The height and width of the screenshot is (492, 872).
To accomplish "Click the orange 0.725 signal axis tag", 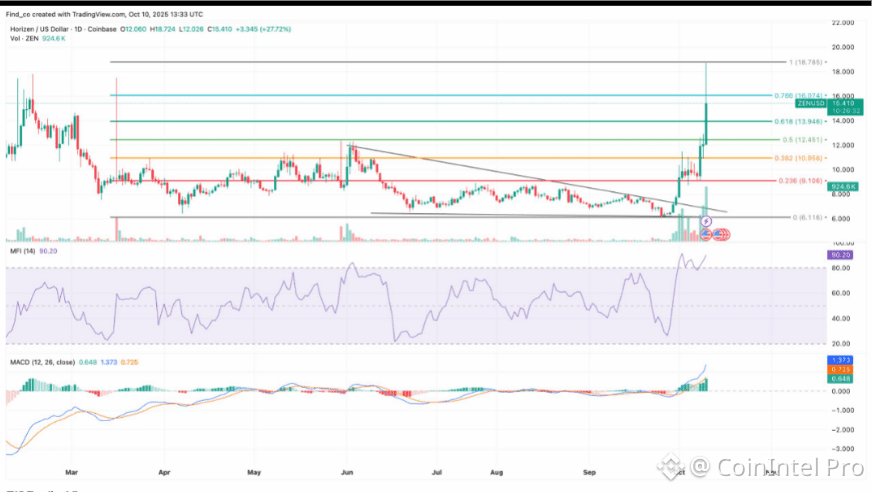I will tap(840, 369).
